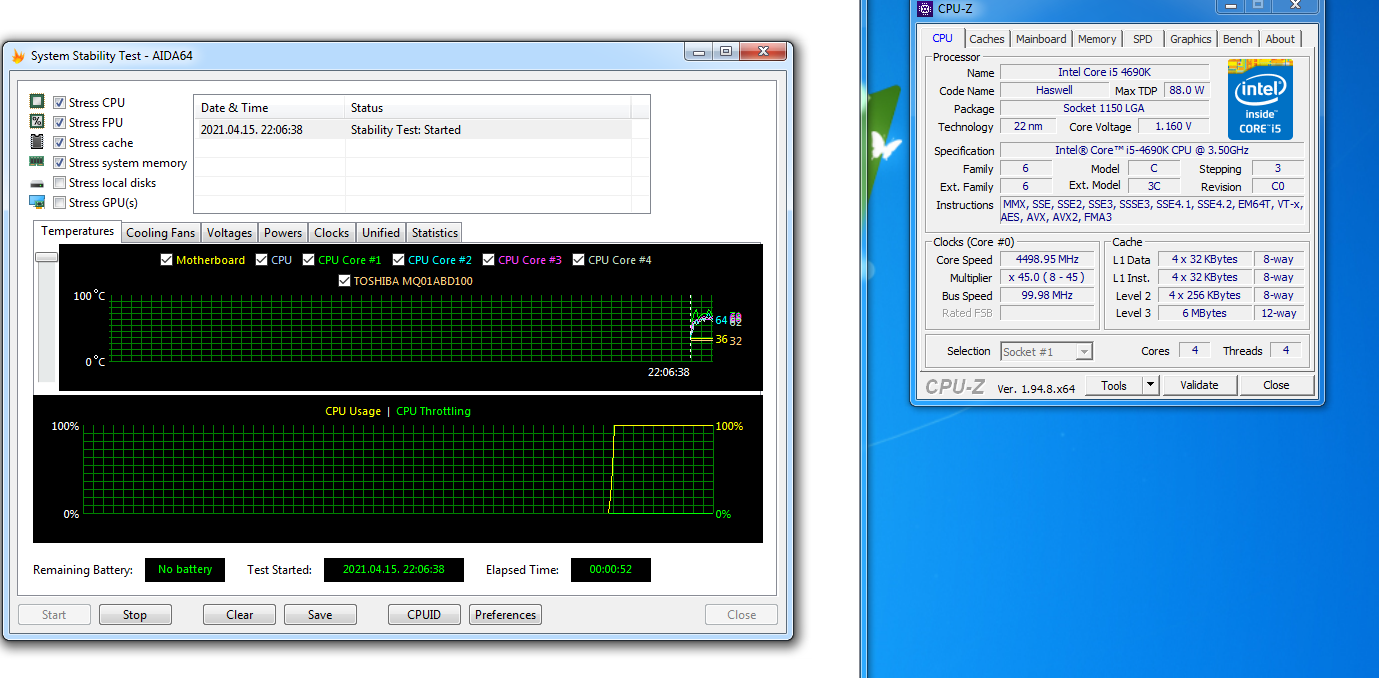Screen dimensions: 1379x678
Task: Open the Unified tab
Action: 381,233
